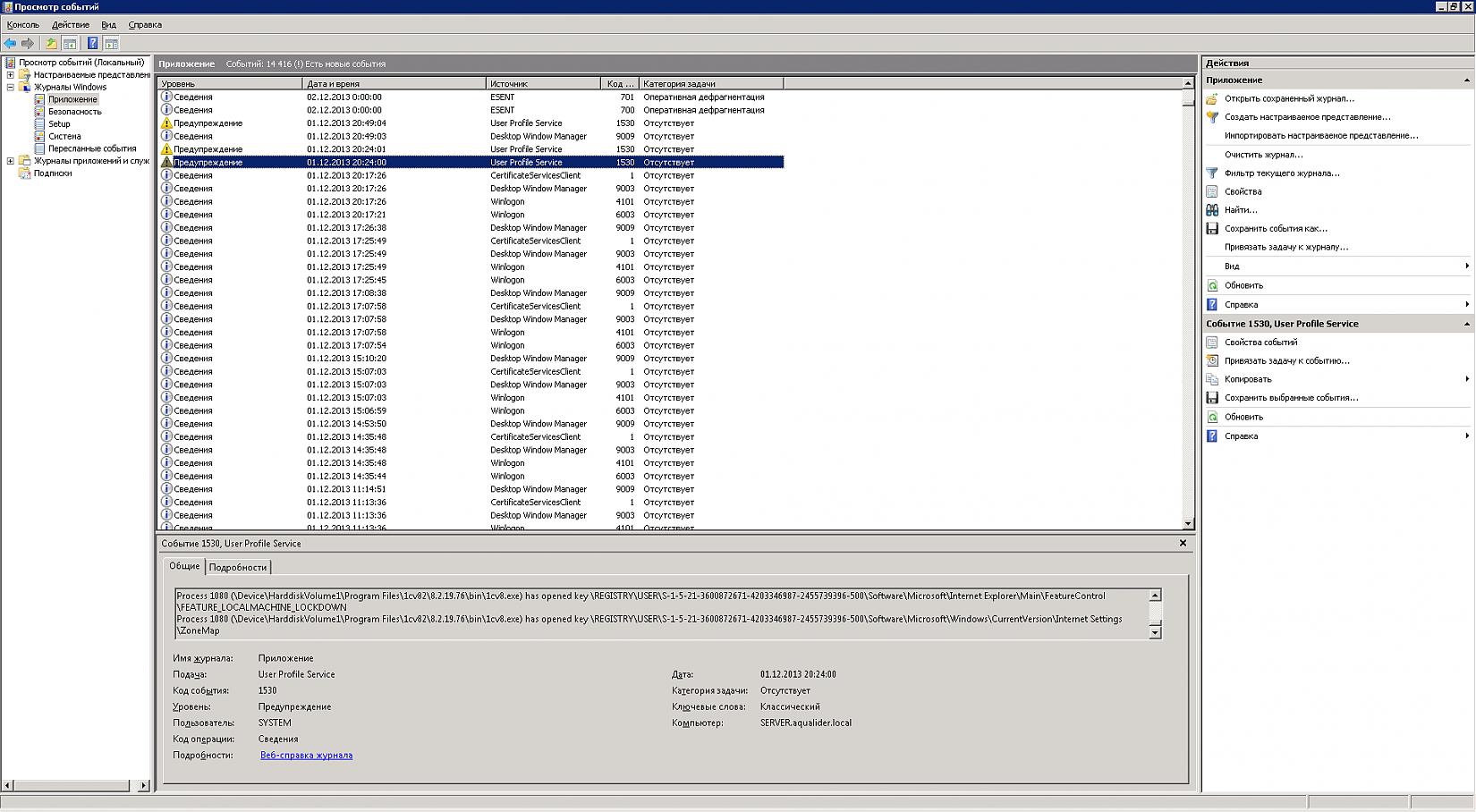Click the floppy icon for Сохранить события как
This screenshot has width=1476, height=812.
tap(1212, 229)
